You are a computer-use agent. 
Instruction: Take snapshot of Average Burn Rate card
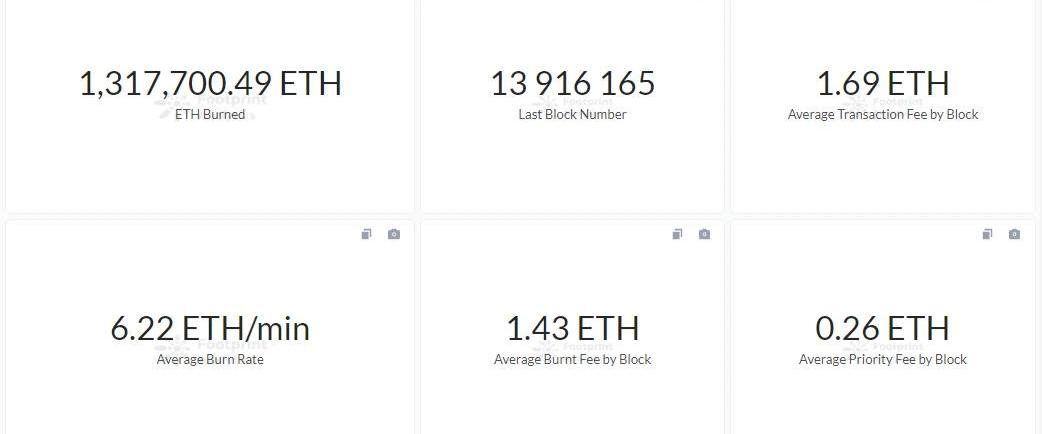[x=394, y=234]
